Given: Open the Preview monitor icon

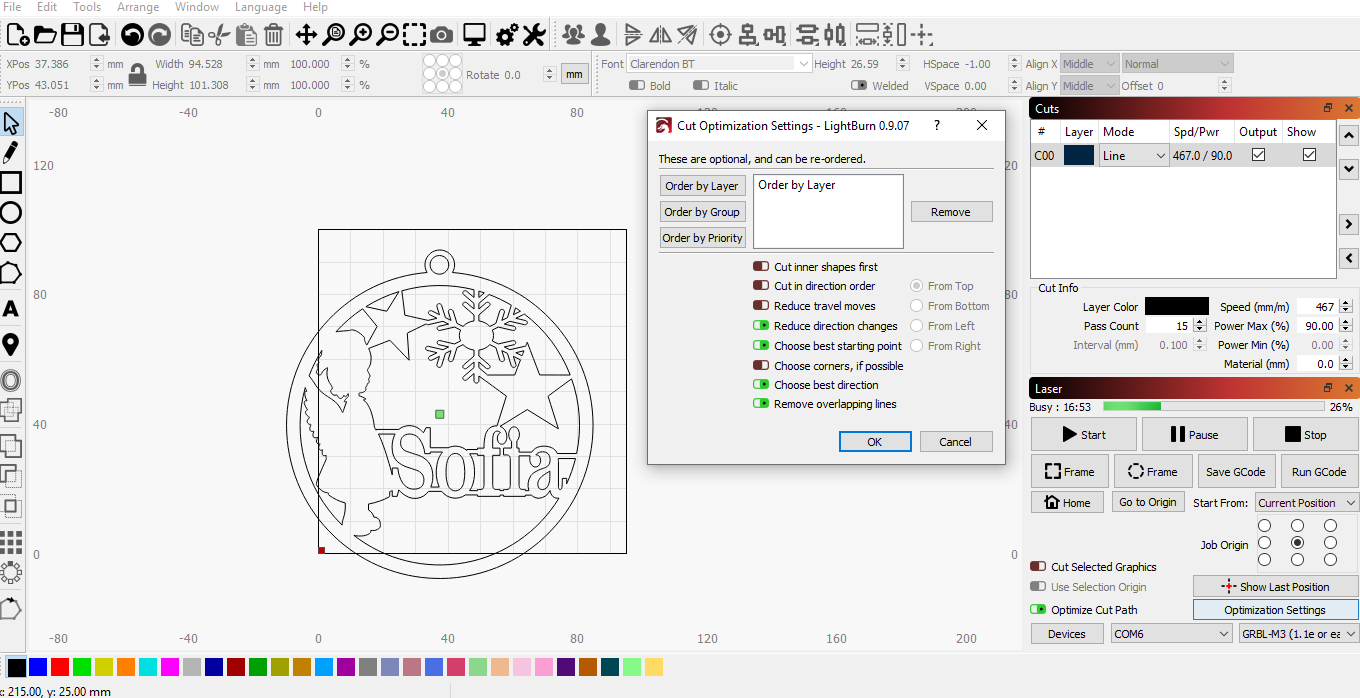Looking at the screenshot, I should tap(474, 36).
